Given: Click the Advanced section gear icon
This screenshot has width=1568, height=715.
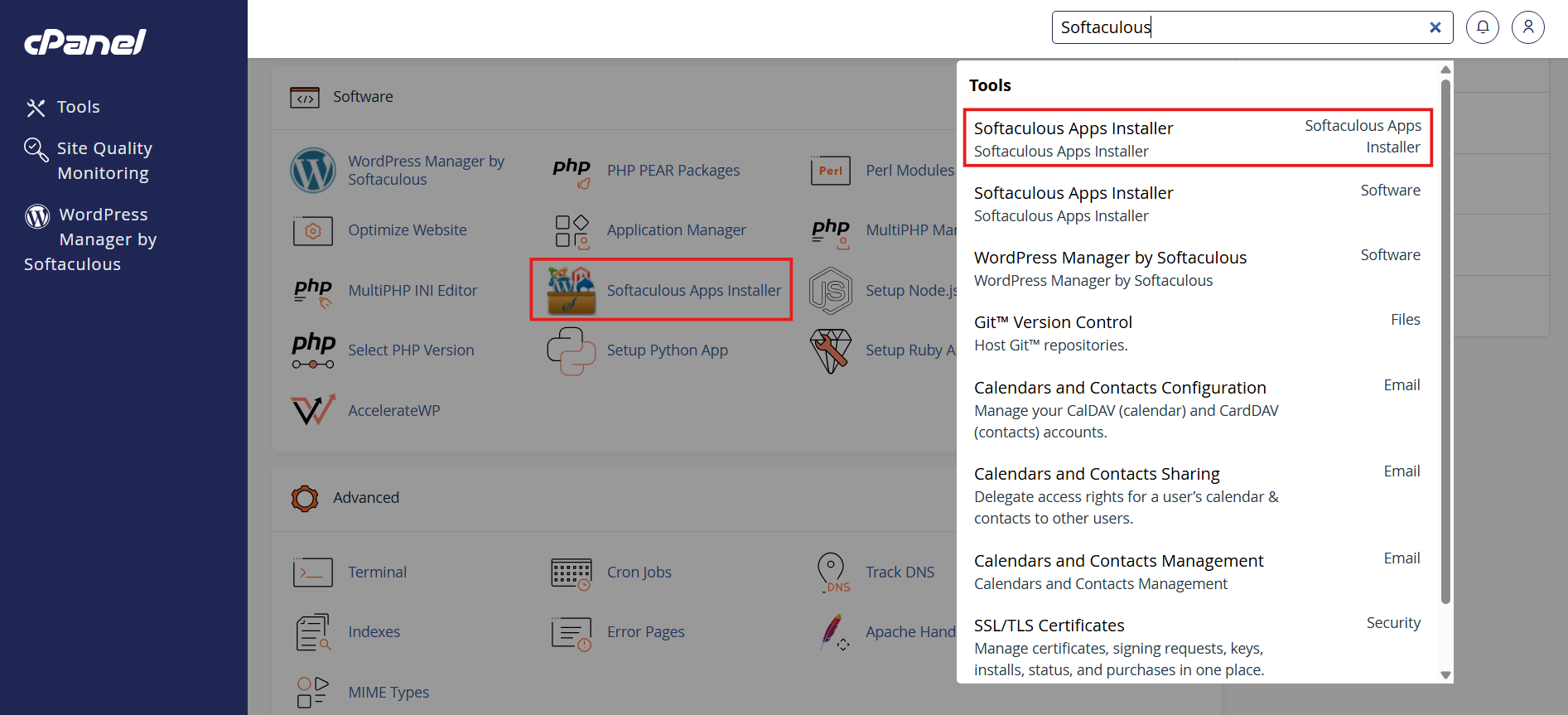Looking at the screenshot, I should 305,498.
